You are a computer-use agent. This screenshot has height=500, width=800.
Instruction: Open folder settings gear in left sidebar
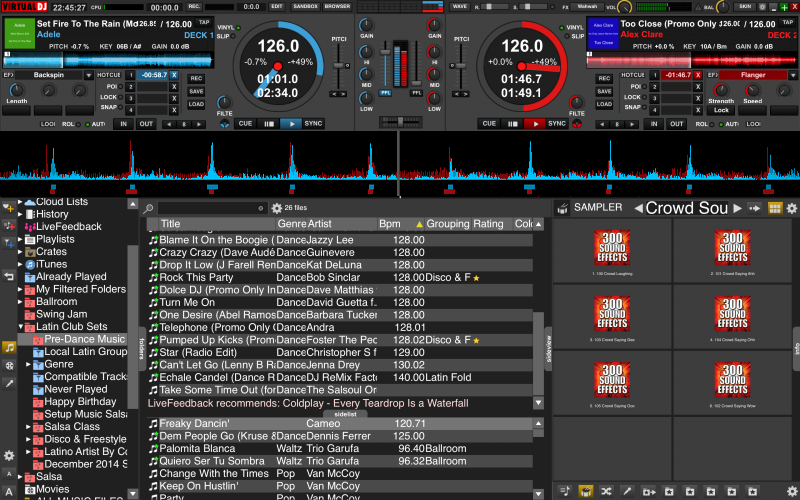click(9, 456)
